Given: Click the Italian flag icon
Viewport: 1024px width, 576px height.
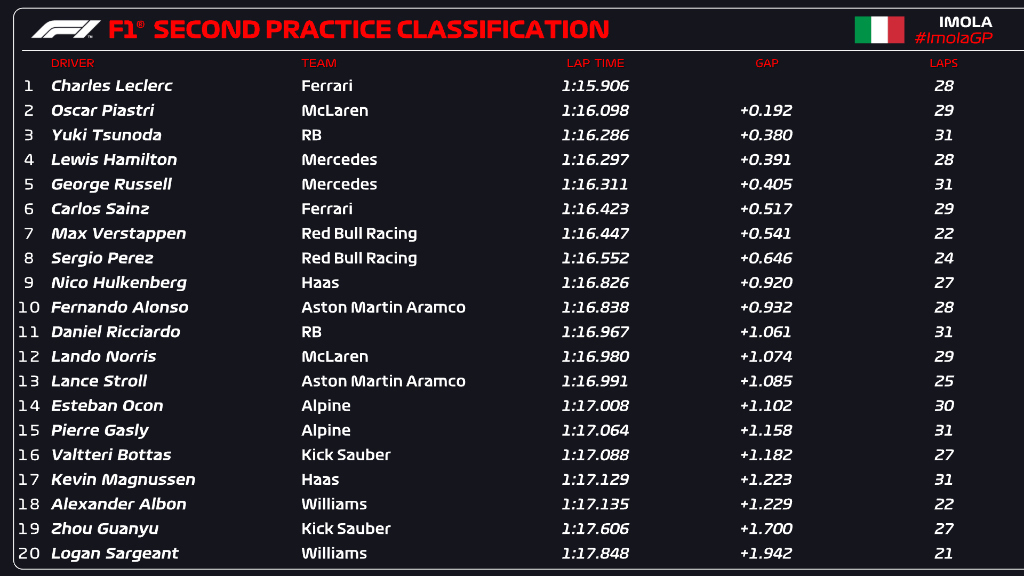Looking at the screenshot, I should click(879, 30).
